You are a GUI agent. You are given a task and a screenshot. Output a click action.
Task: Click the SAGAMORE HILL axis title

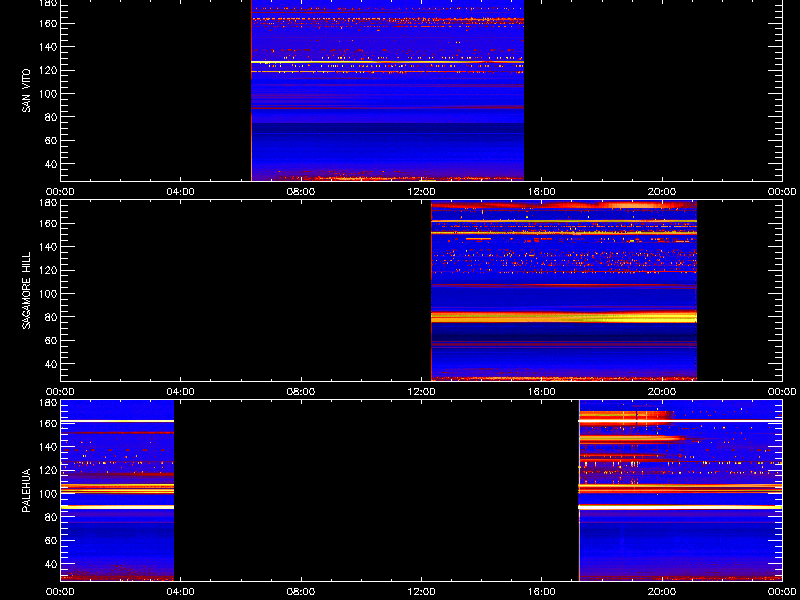click(26, 290)
